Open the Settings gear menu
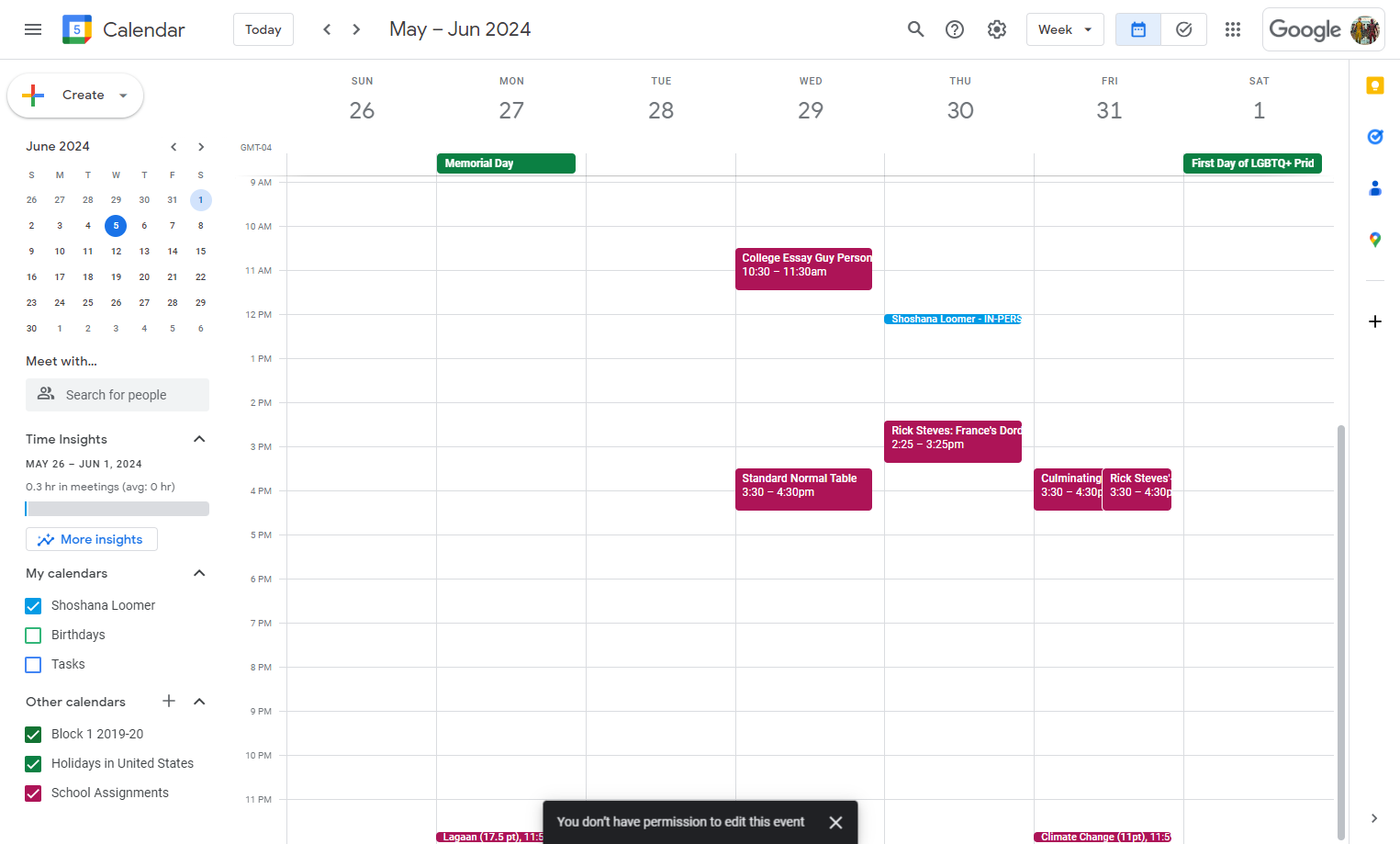The height and width of the screenshot is (844, 1400). pyautogui.click(x=997, y=29)
